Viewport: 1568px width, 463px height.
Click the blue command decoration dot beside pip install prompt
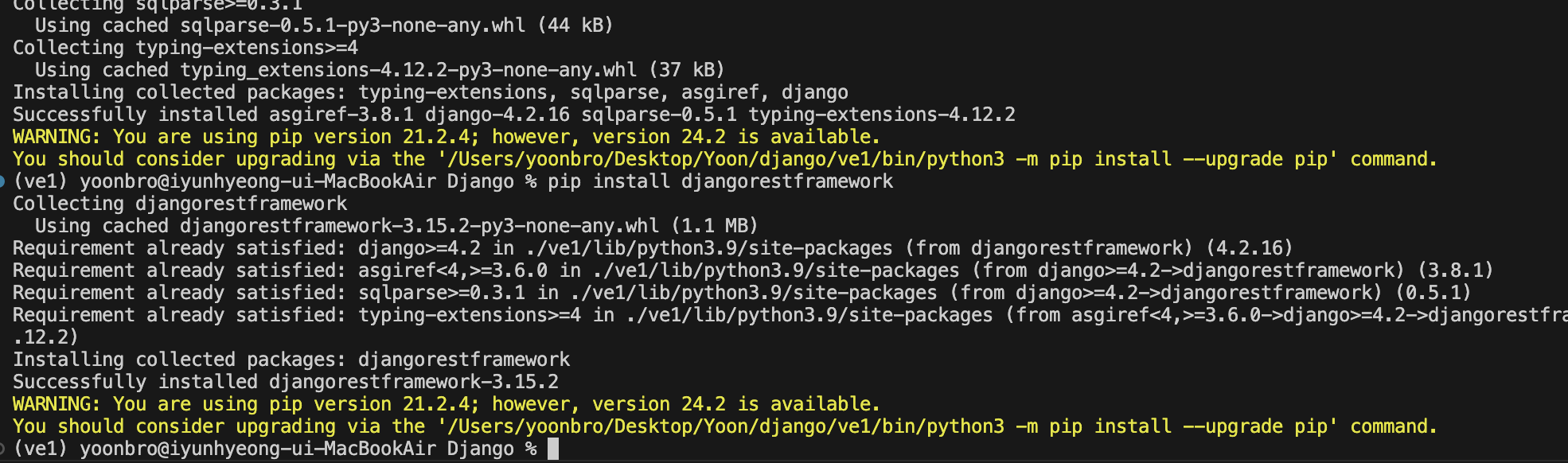coord(2,181)
